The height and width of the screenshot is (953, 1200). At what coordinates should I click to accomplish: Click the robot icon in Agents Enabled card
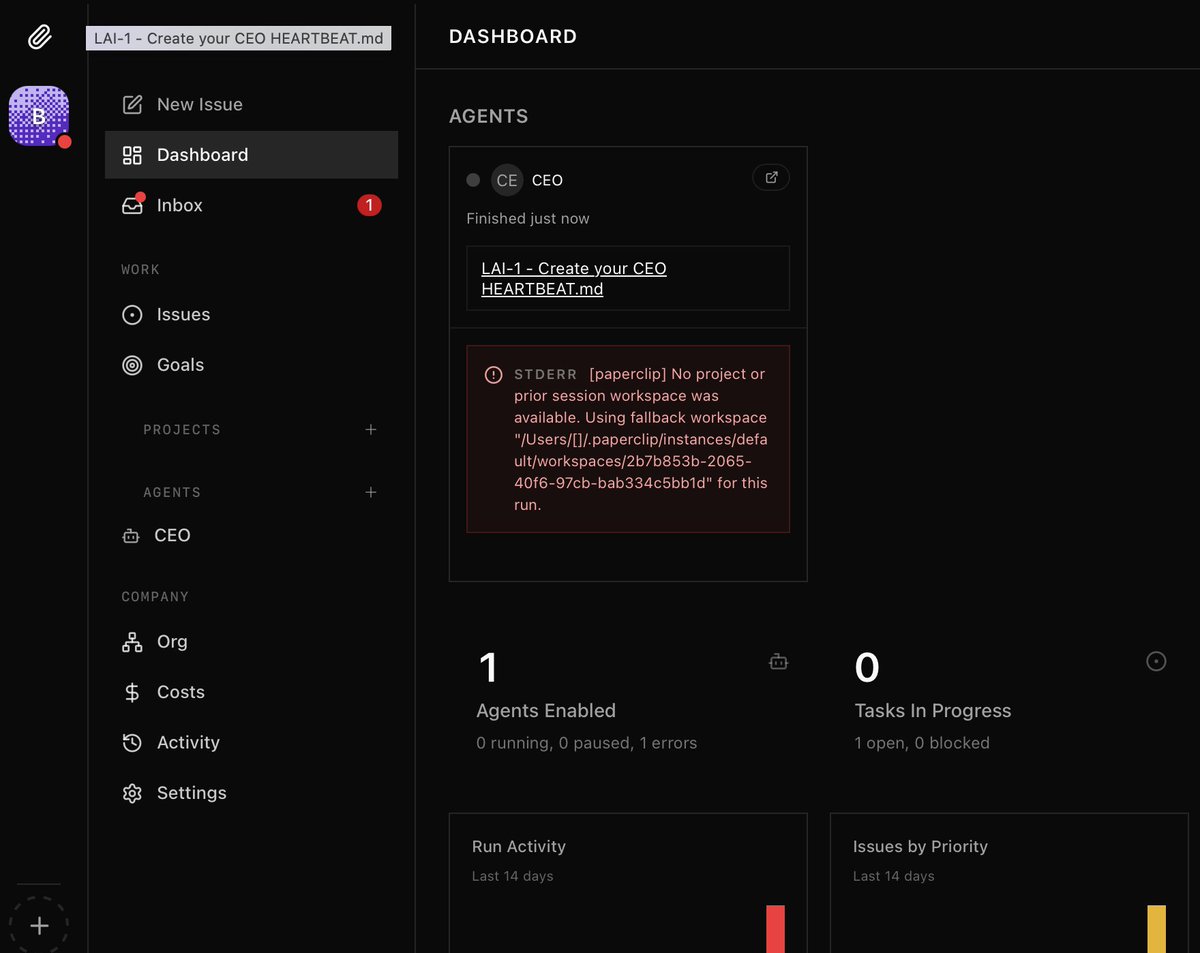[779, 661]
